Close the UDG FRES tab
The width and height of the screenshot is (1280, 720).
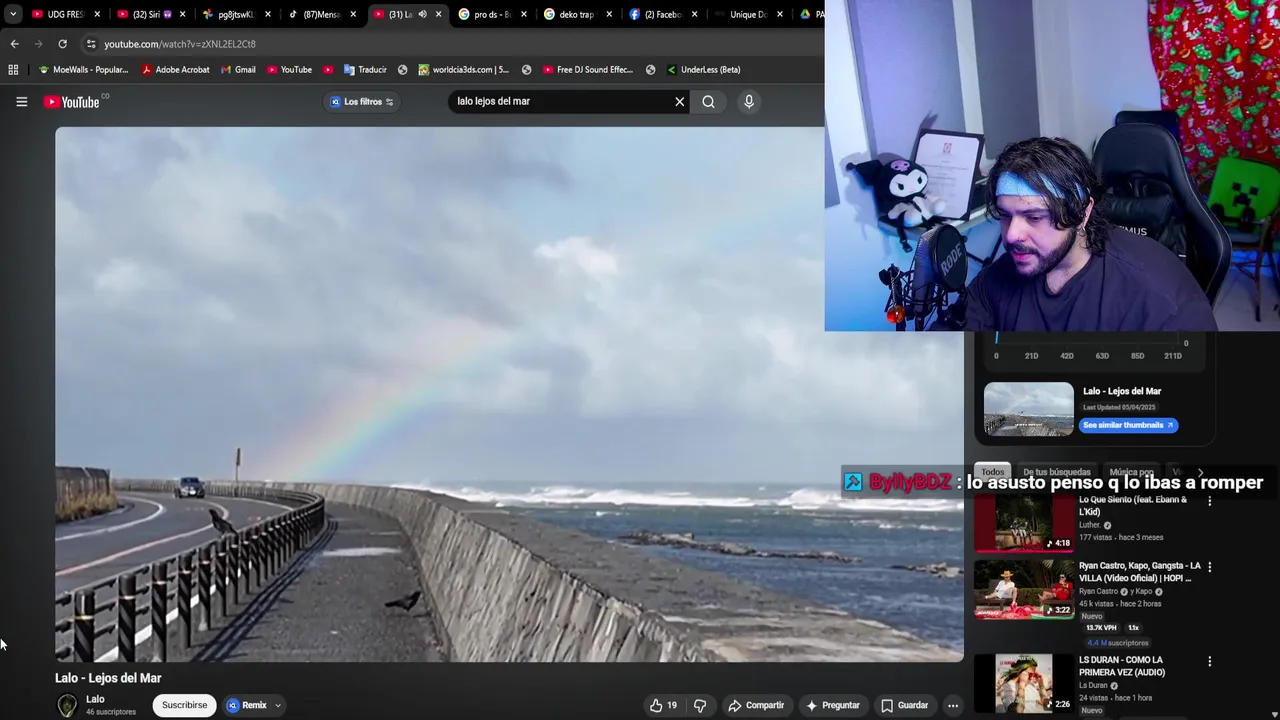pyautogui.click(x=97, y=14)
